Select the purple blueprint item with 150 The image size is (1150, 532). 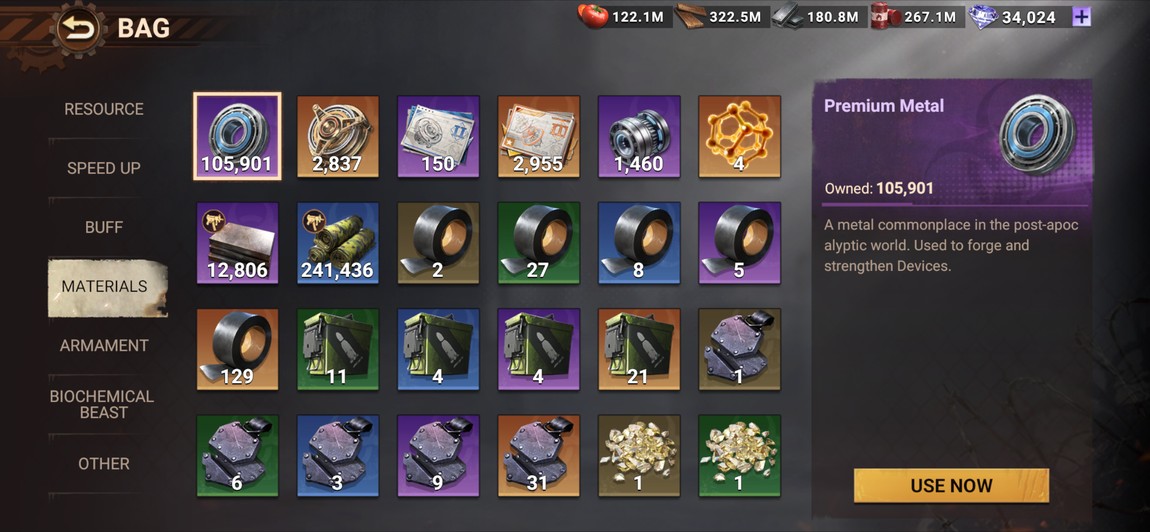point(438,136)
